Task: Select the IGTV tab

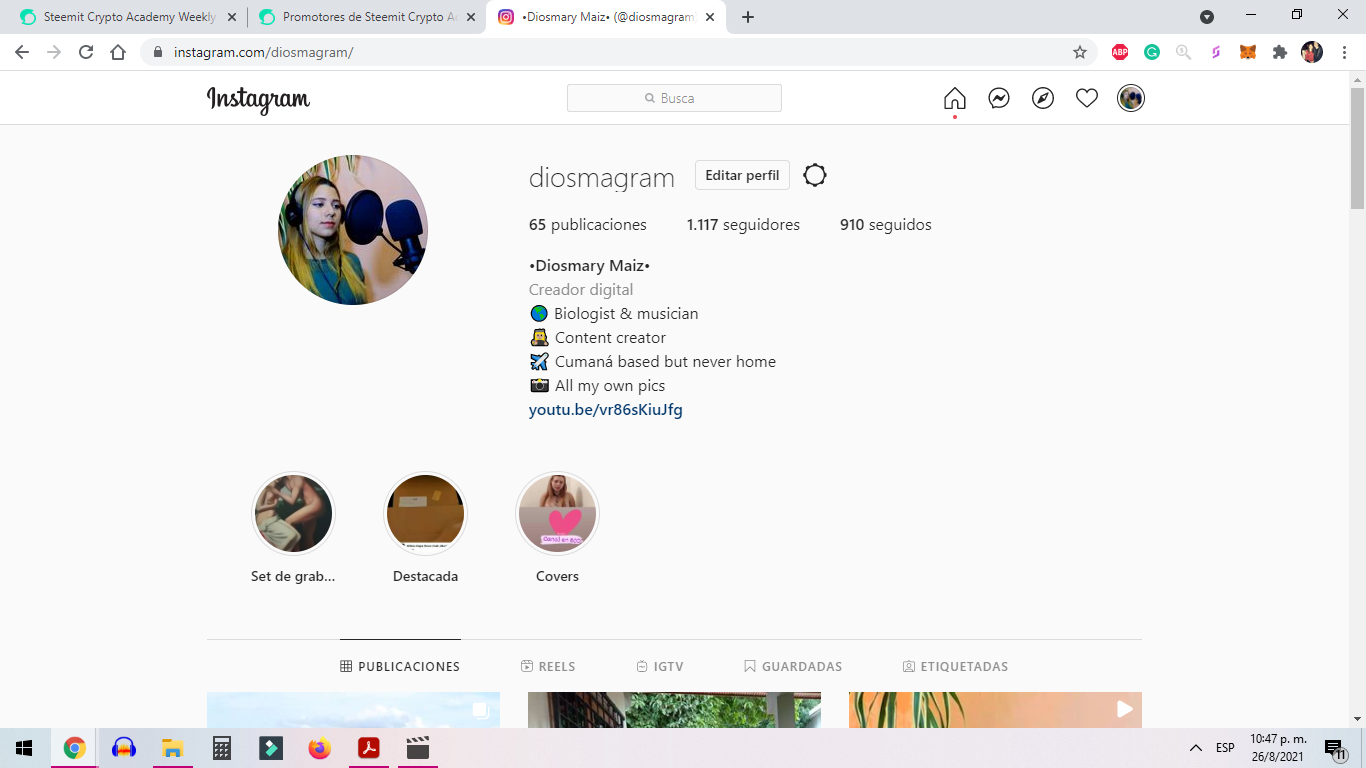Action: point(660,666)
